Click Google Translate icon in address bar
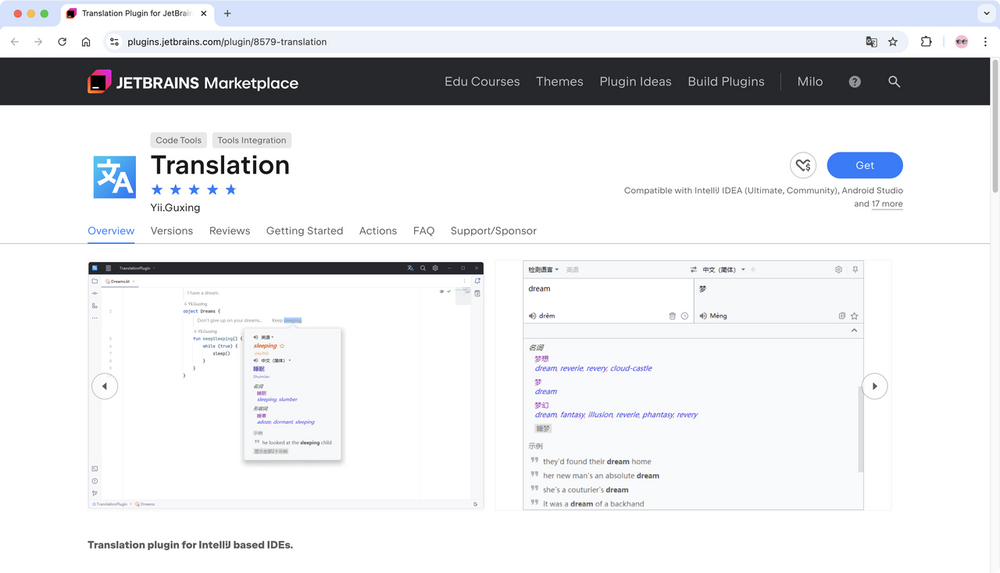The image size is (1000, 573). click(871, 42)
